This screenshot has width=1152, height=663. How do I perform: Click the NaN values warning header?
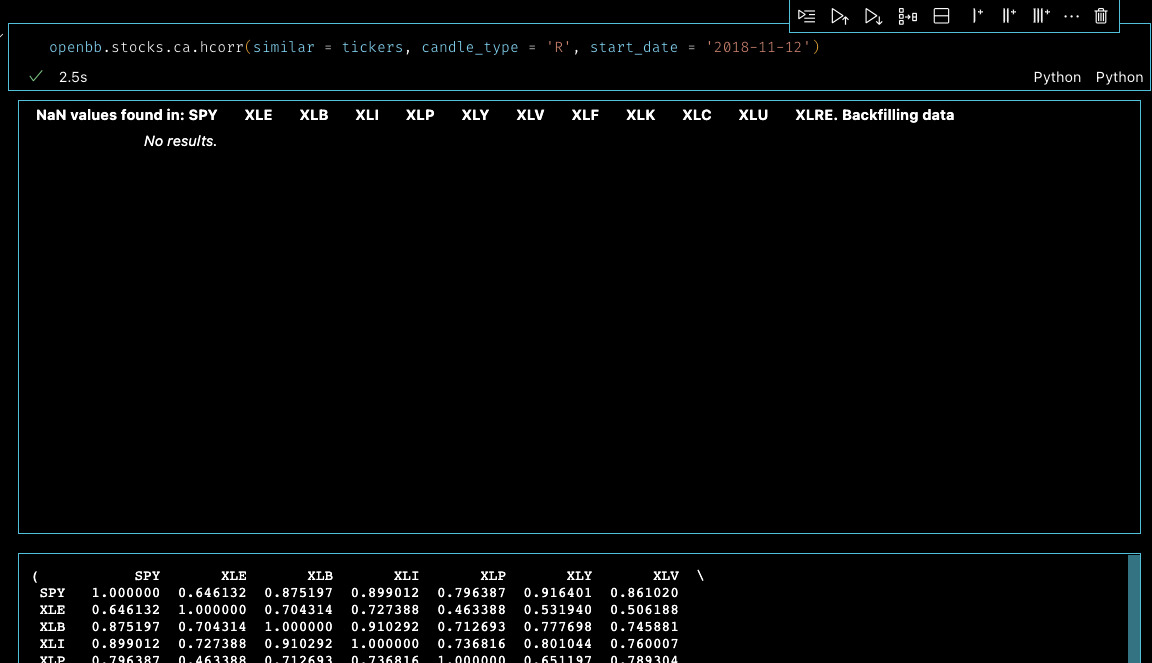(127, 114)
